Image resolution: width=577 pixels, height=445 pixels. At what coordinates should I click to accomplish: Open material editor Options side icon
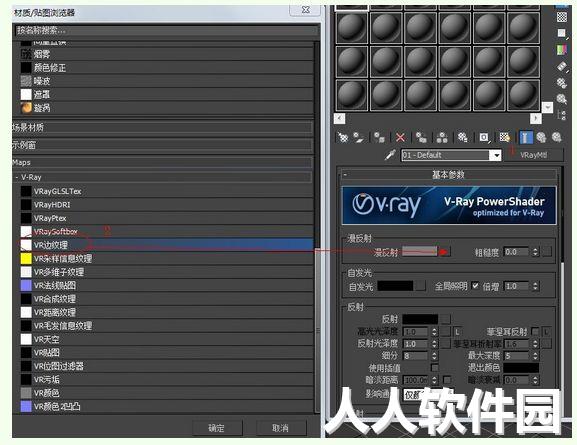(x=562, y=82)
